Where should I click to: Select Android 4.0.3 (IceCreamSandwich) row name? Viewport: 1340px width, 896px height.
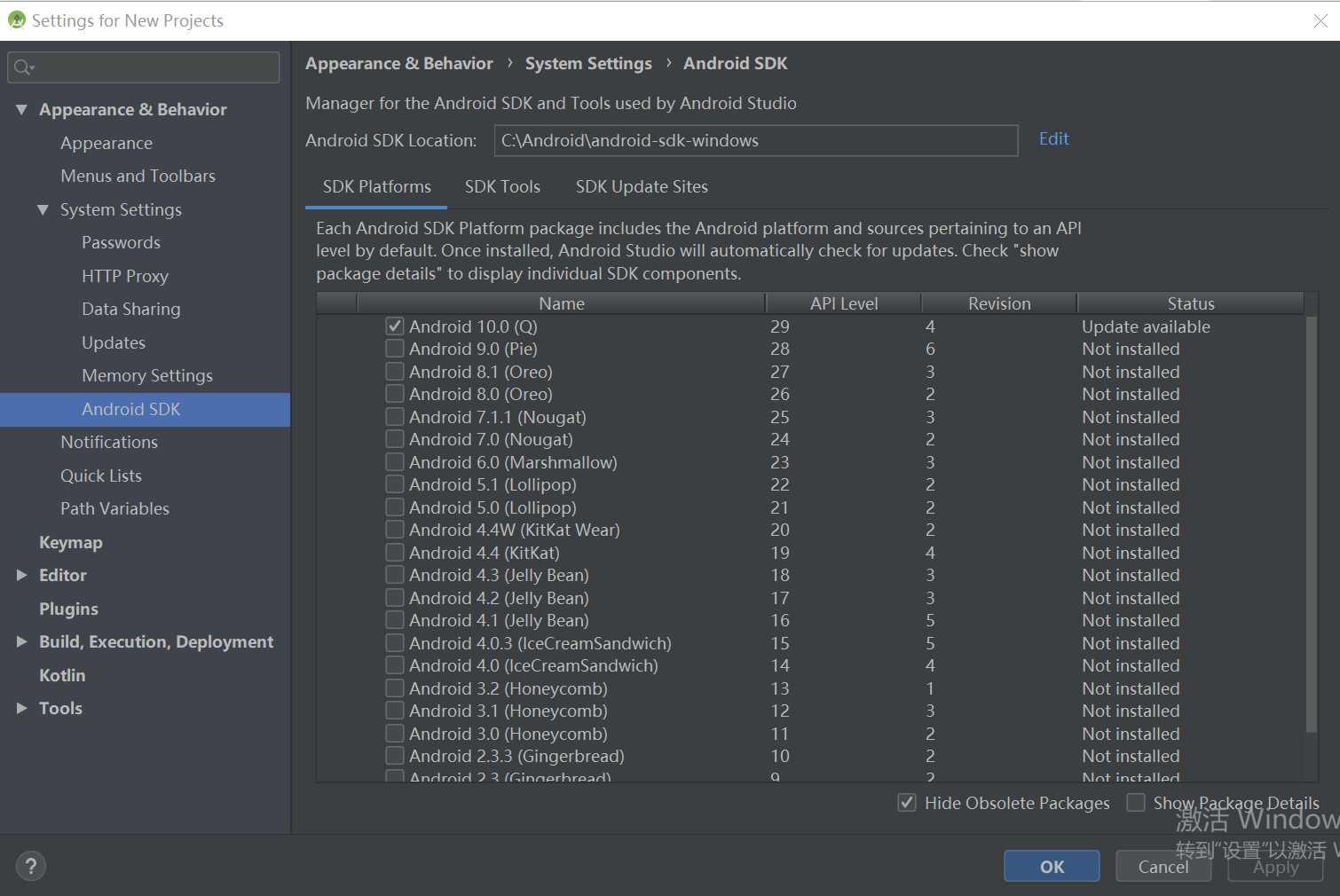point(540,643)
